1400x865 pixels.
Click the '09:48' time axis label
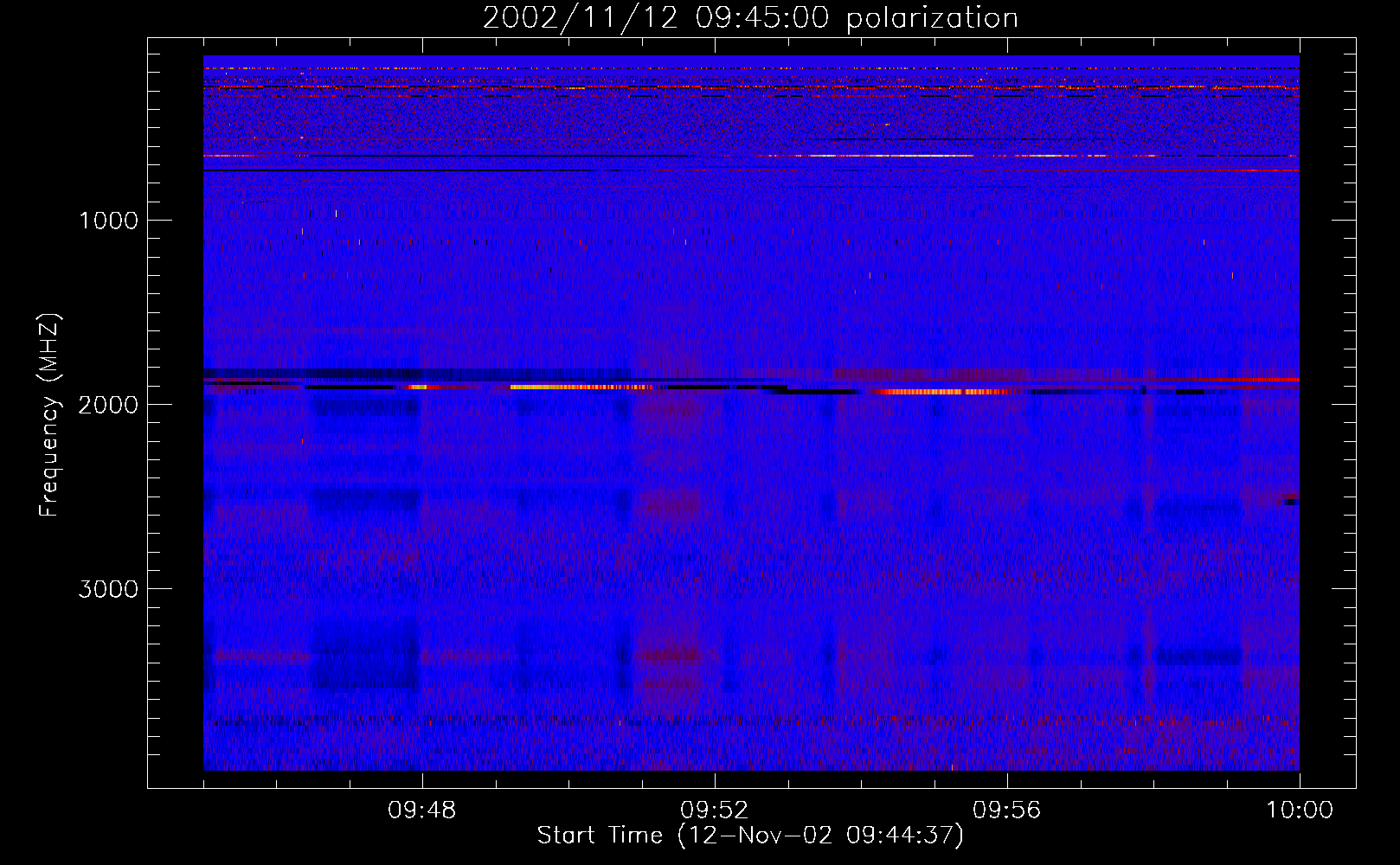point(422,811)
